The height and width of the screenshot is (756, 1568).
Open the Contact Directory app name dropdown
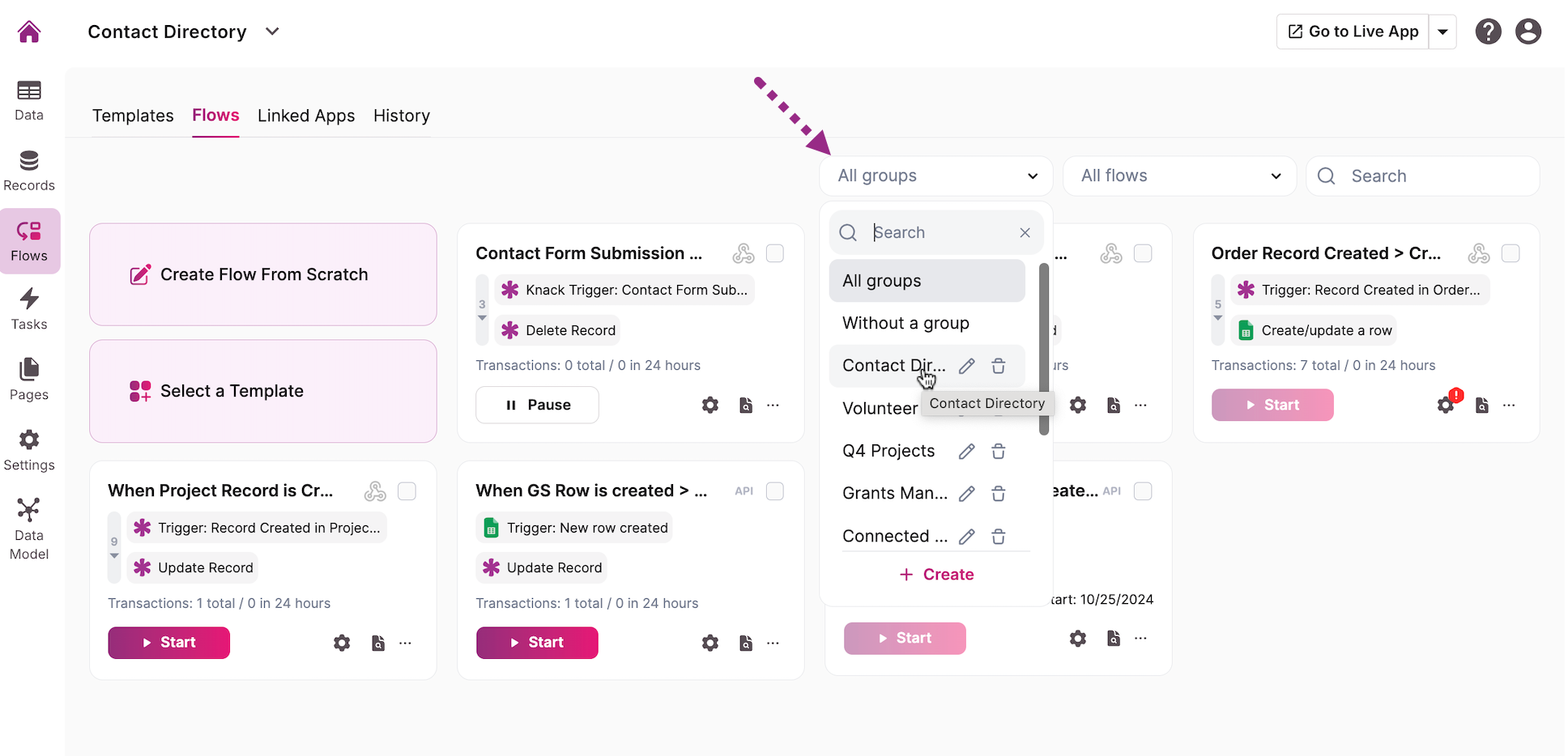click(272, 32)
